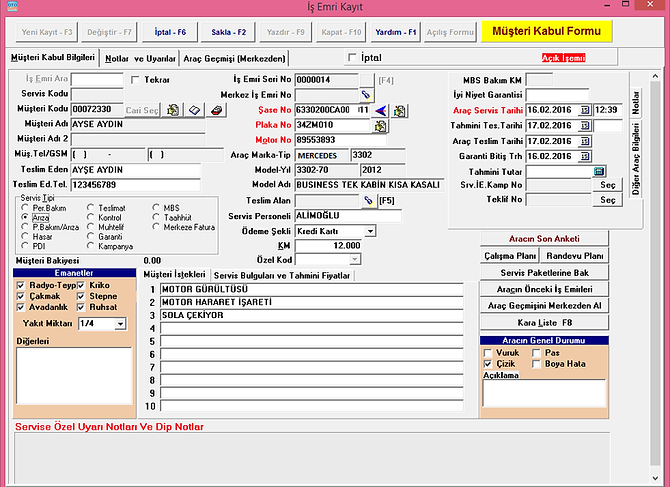Image resolution: width=670 pixels, height=487 pixels.
Task: Open calendar for Araç Teslim Tarihi
Action: (x=585, y=141)
